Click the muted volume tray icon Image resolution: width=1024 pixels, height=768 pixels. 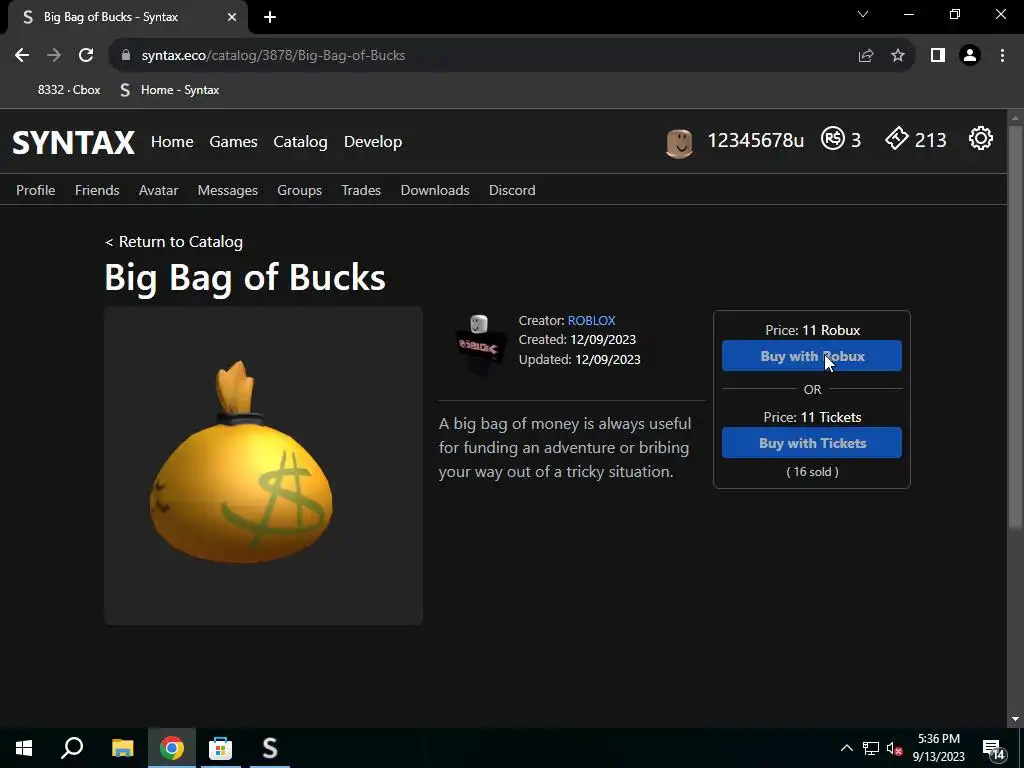pyautogui.click(x=894, y=748)
